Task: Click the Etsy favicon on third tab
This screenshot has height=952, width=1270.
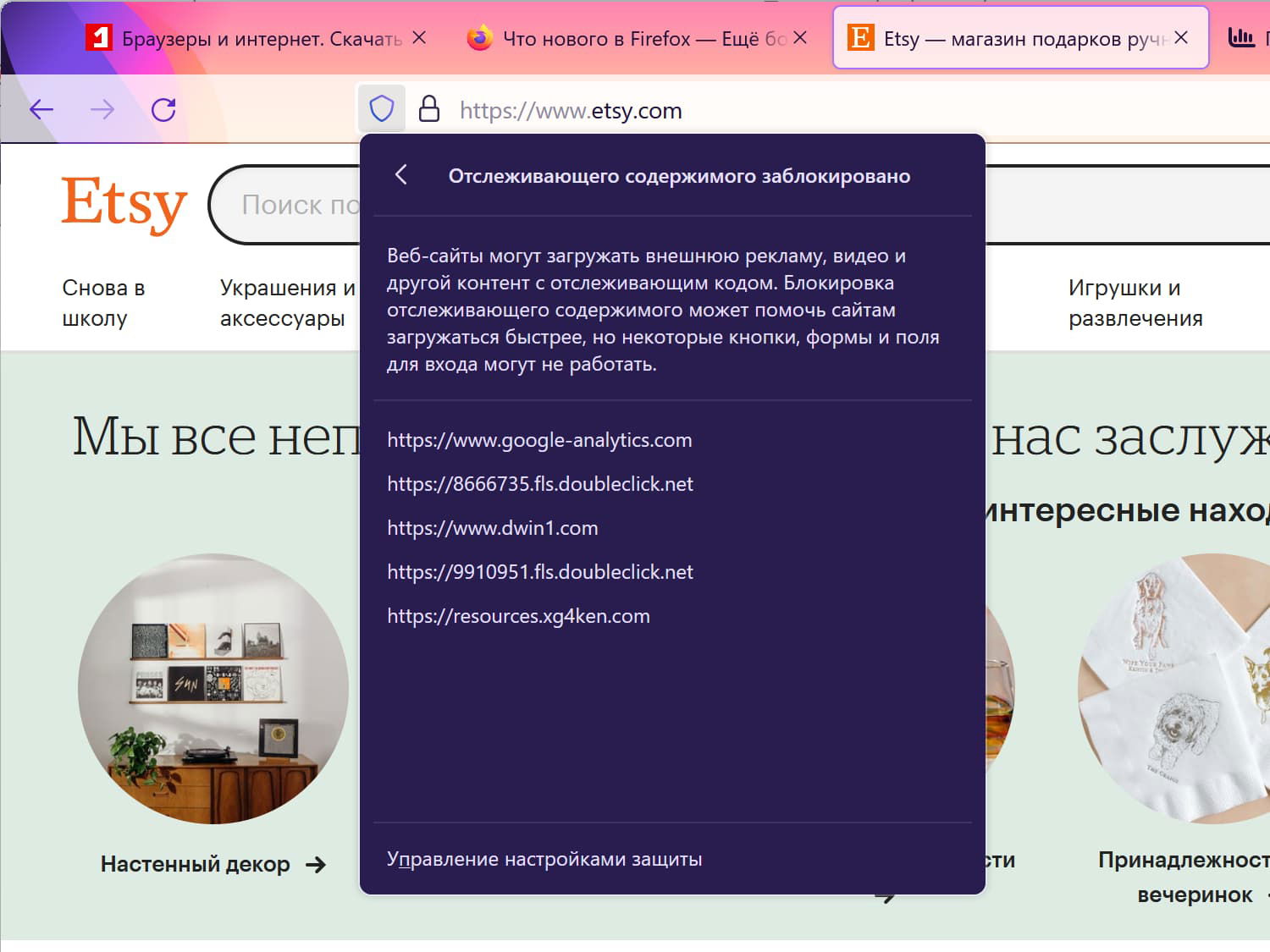Action: tap(861, 38)
